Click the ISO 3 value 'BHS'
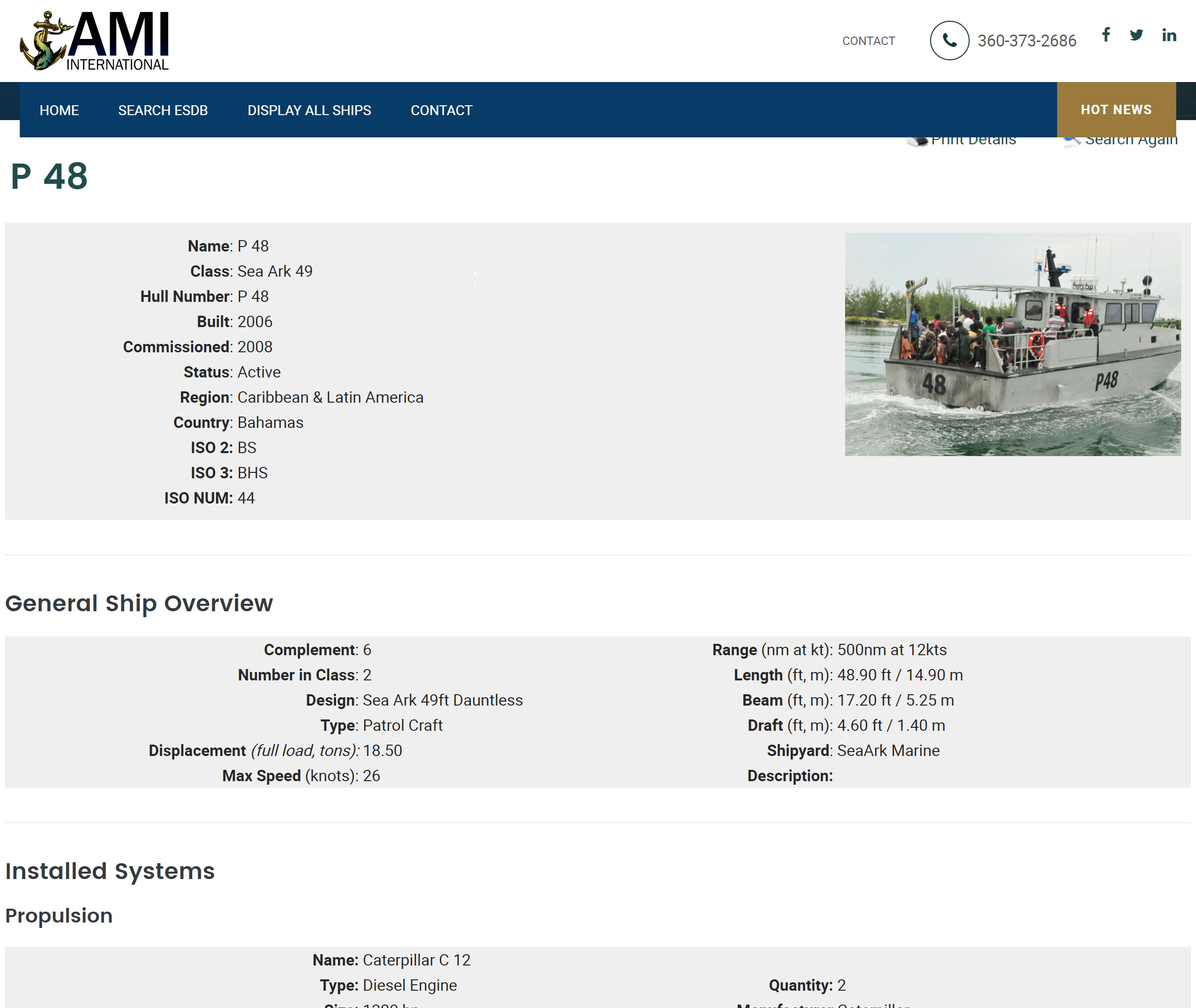1196x1008 pixels. click(253, 472)
